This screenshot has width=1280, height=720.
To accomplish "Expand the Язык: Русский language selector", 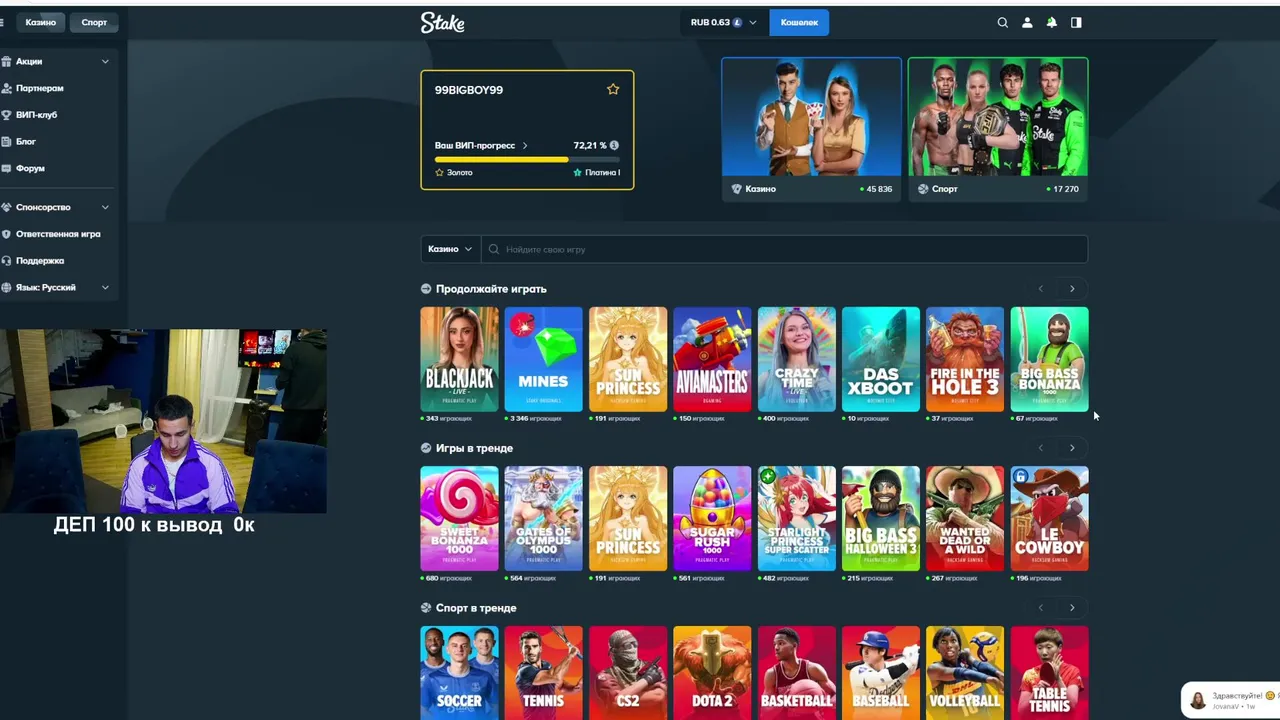I will click(x=105, y=287).
